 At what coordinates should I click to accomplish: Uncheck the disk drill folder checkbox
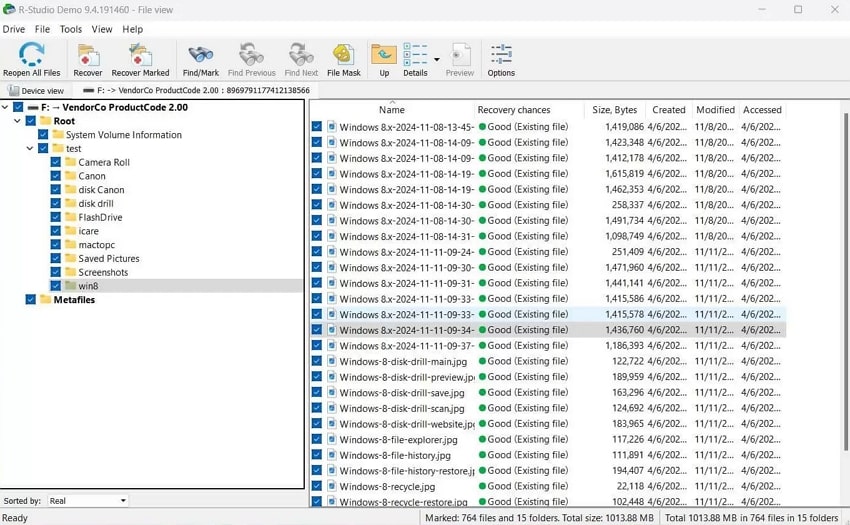tap(55, 203)
